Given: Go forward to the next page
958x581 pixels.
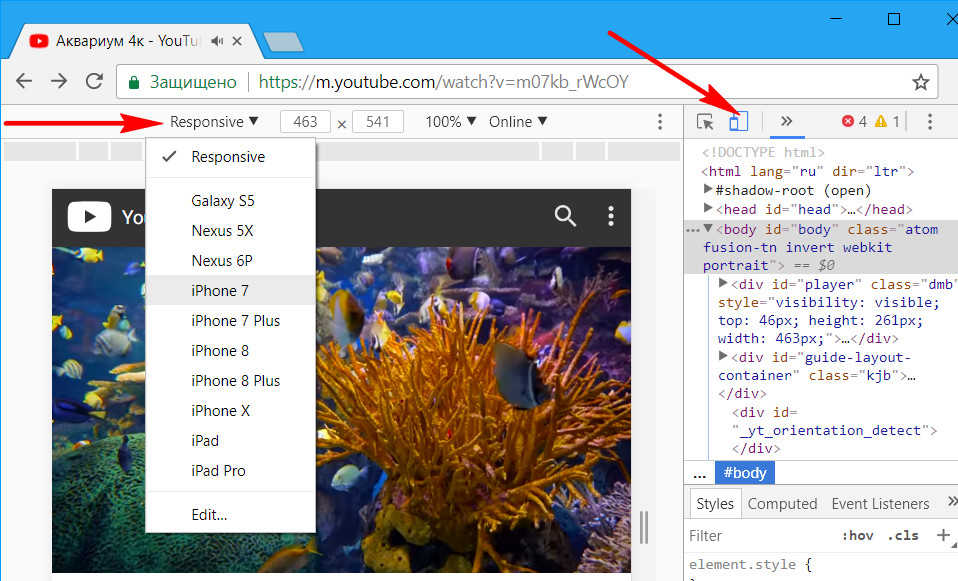Looking at the screenshot, I should [x=59, y=81].
